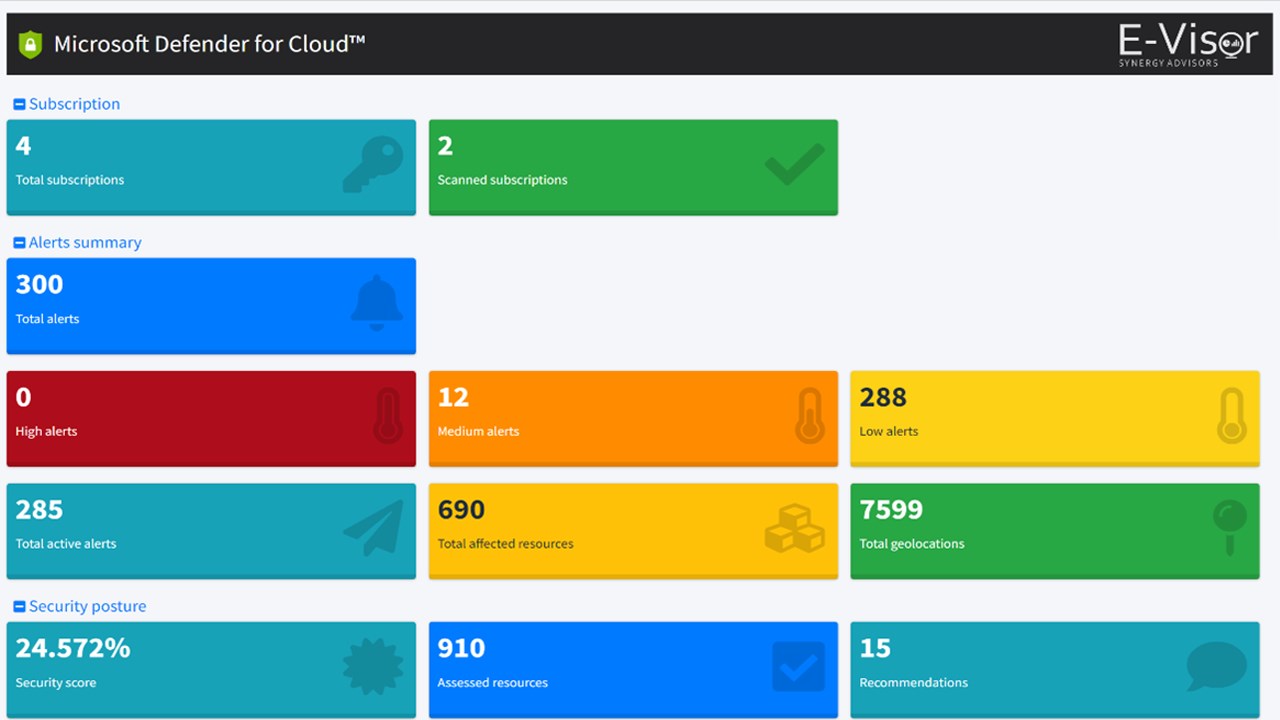This screenshot has width=1280, height=720.
Task: Click the 910 assessed resources value
Action: [x=461, y=648]
